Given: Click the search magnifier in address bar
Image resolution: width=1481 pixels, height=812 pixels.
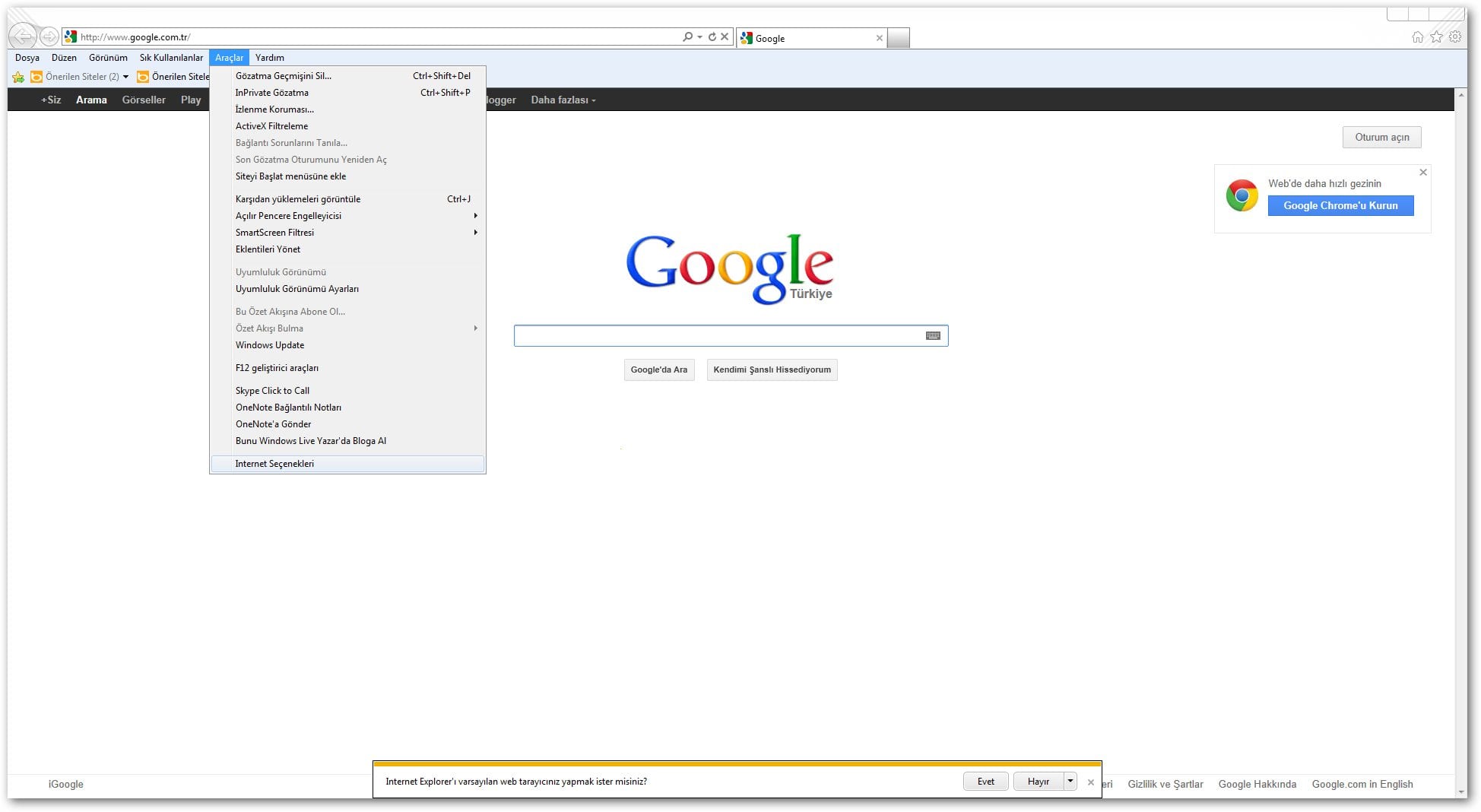Looking at the screenshot, I should (687, 36).
